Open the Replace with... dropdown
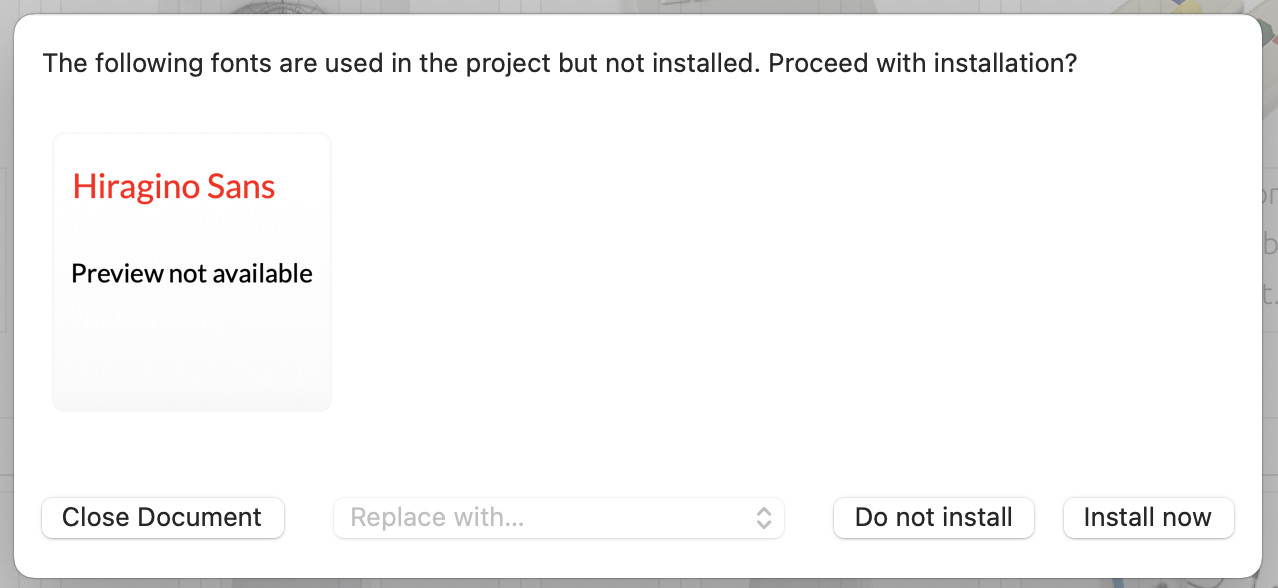This screenshot has height=588, width=1278. tap(559, 518)
